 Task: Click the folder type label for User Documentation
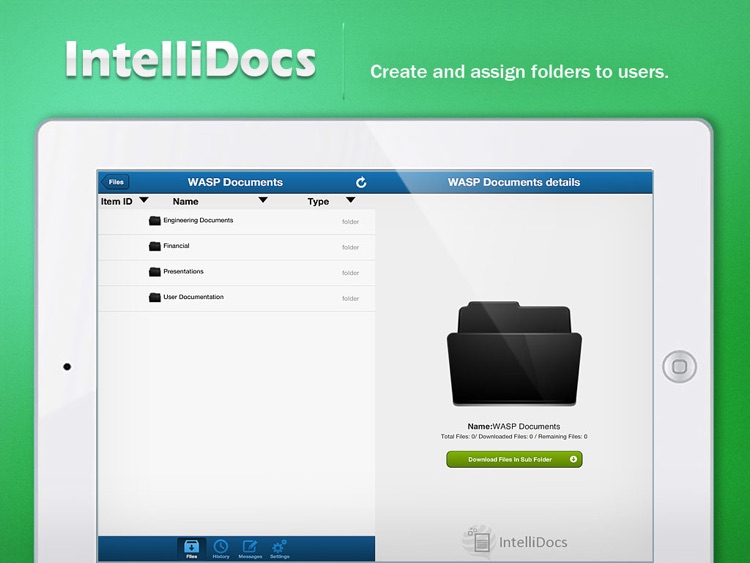click(x=350, y=298)
